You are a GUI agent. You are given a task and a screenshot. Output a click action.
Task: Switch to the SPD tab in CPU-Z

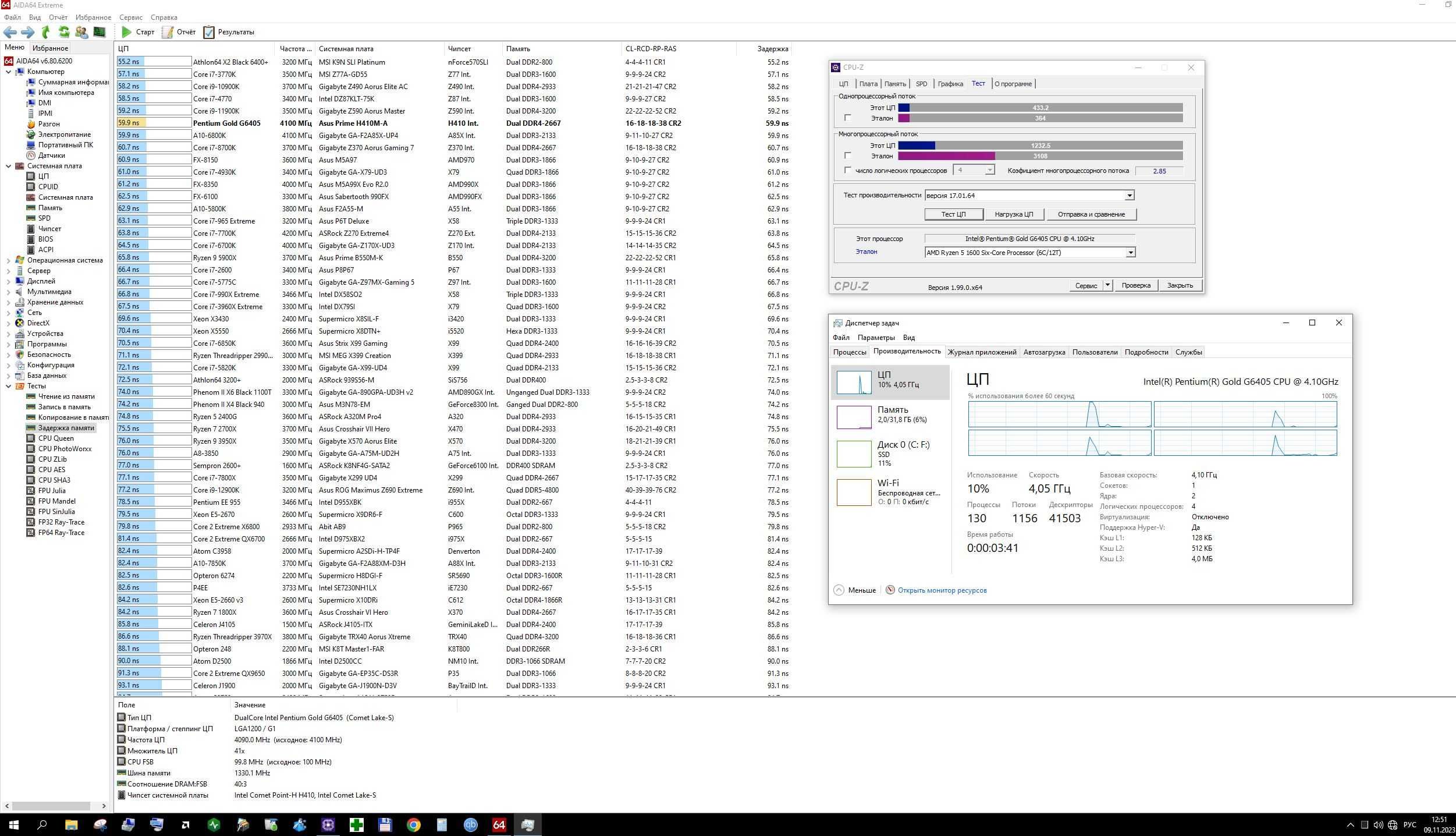pyautogui.click(x=921, y=84)
